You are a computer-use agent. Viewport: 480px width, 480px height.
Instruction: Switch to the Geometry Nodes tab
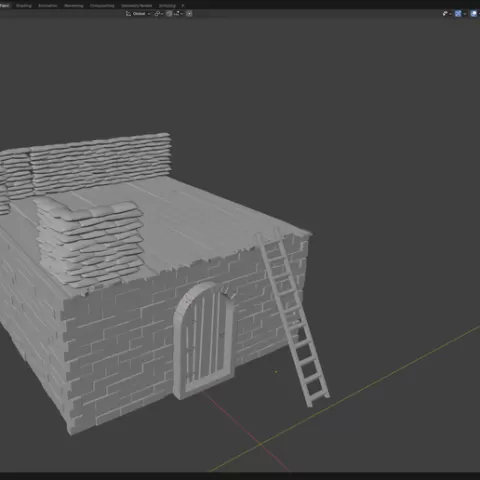[137, 6]
